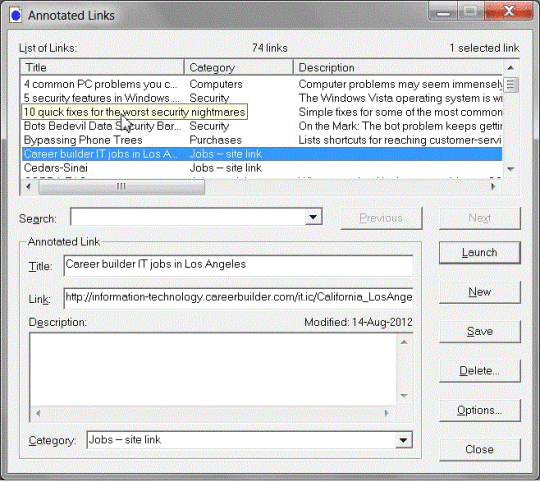
Task: Click the link list's horizontal scrollbar thumb
Action: coord(121,187)
